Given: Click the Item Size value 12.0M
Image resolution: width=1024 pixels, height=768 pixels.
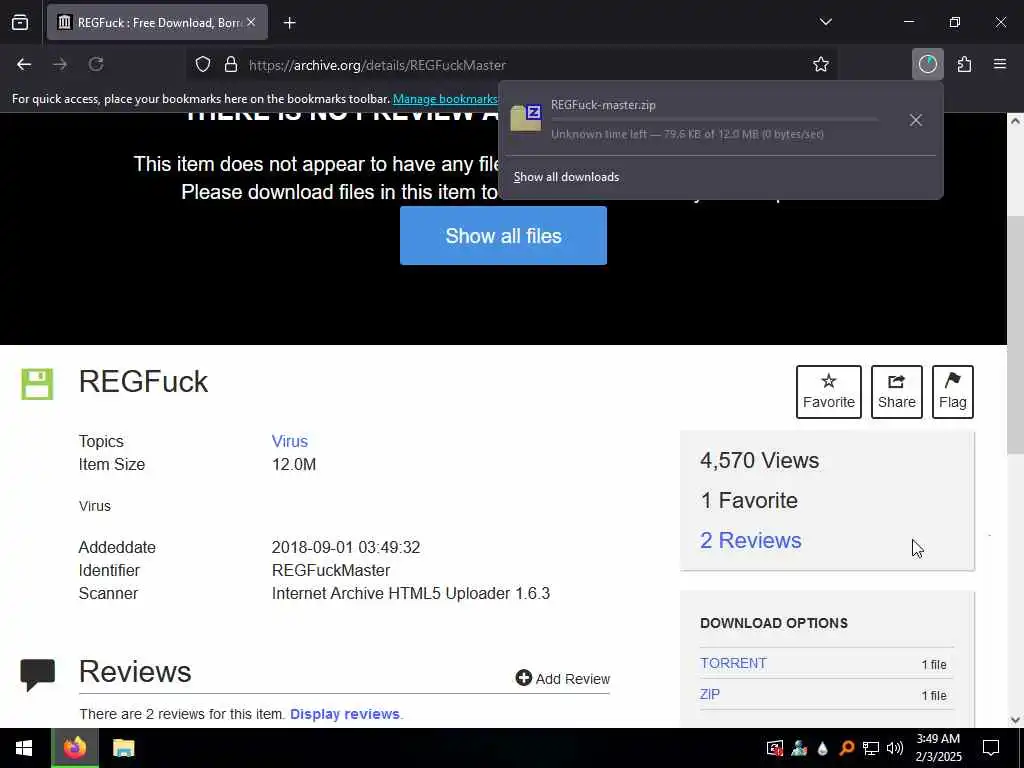Looking at the screenshot, I should coord(294,464).
